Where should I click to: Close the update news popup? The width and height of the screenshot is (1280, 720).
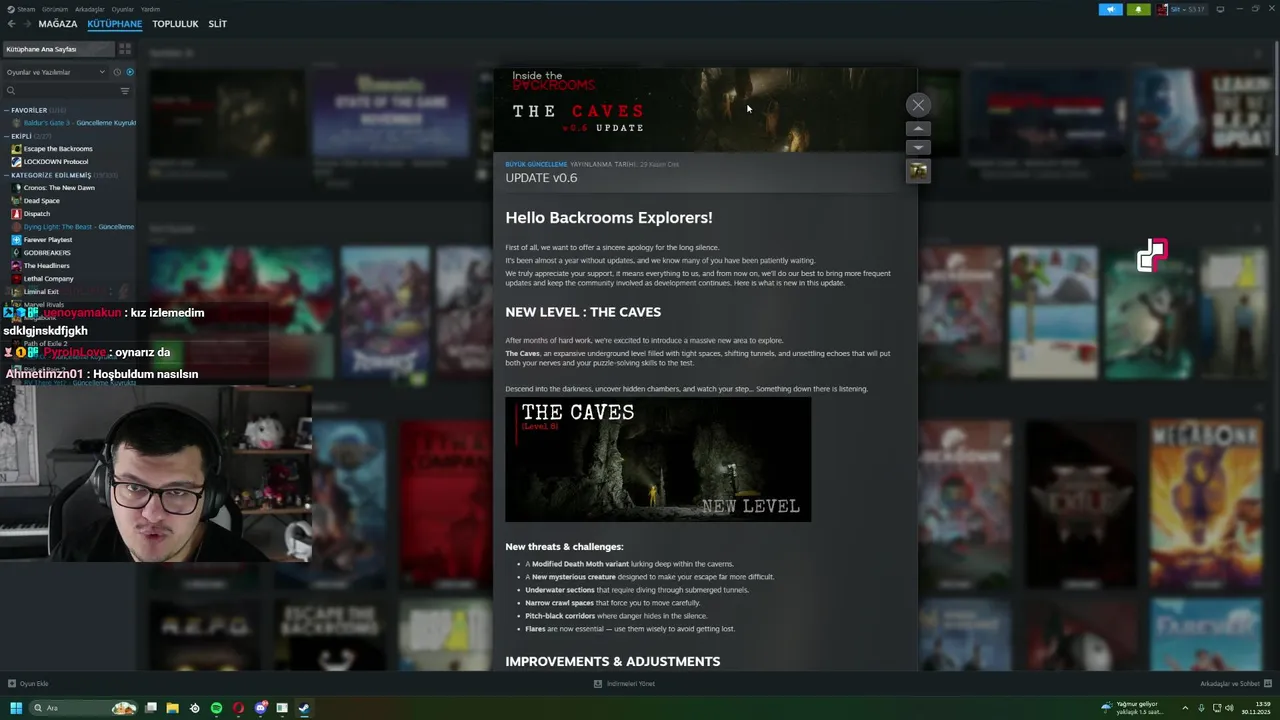(x=918, y=105)
